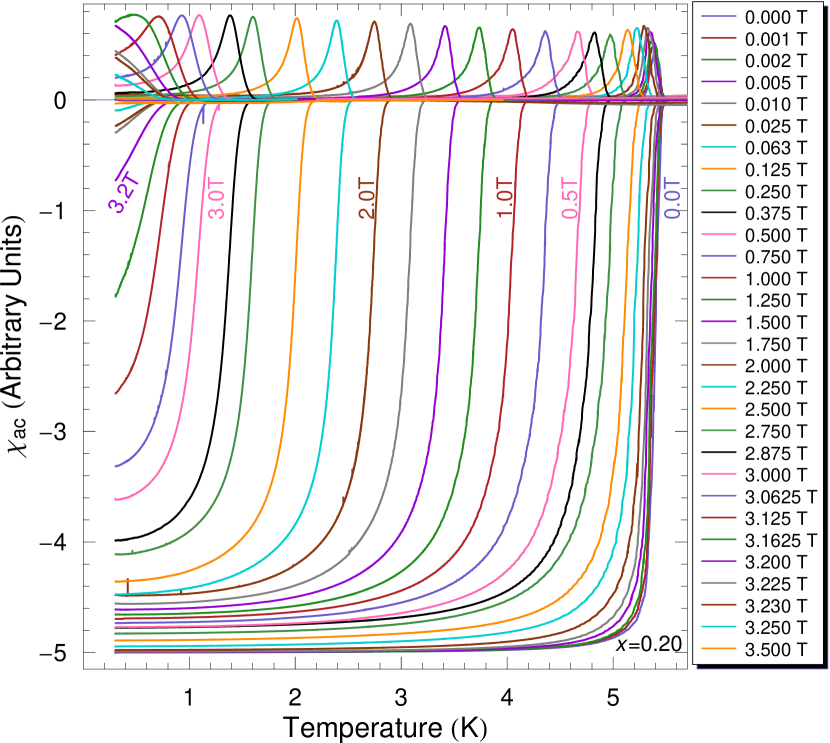
Task: Select the pink 0.5T curve annotation
Action: click(x=571, y=199)
